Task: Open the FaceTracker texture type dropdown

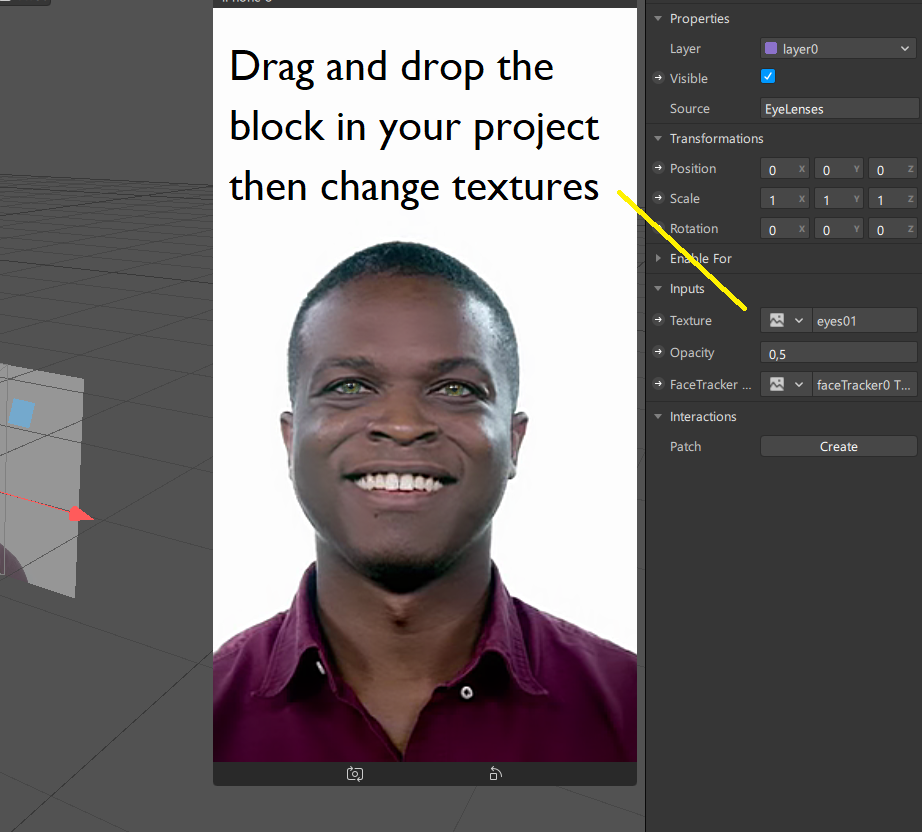Action: [x=786, y=385]
